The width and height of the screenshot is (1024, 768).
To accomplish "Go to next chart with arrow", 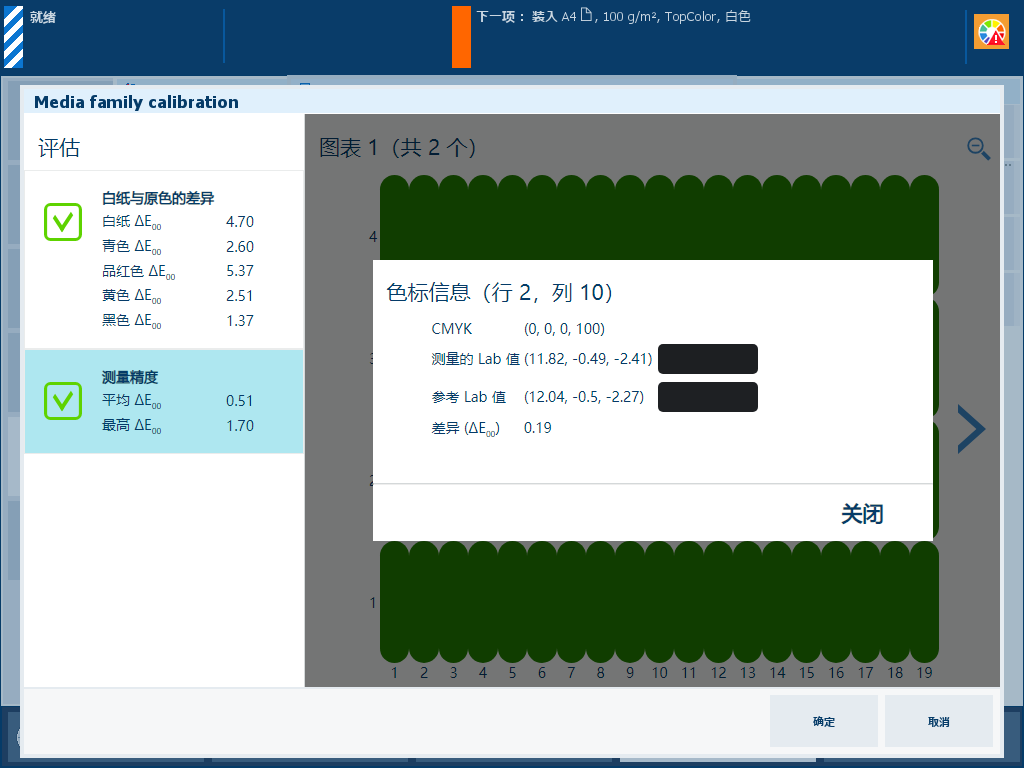I will point(971,429).
